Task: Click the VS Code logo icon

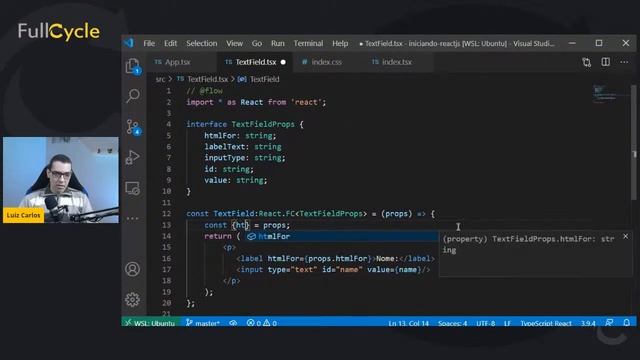Action: (129, 43)
